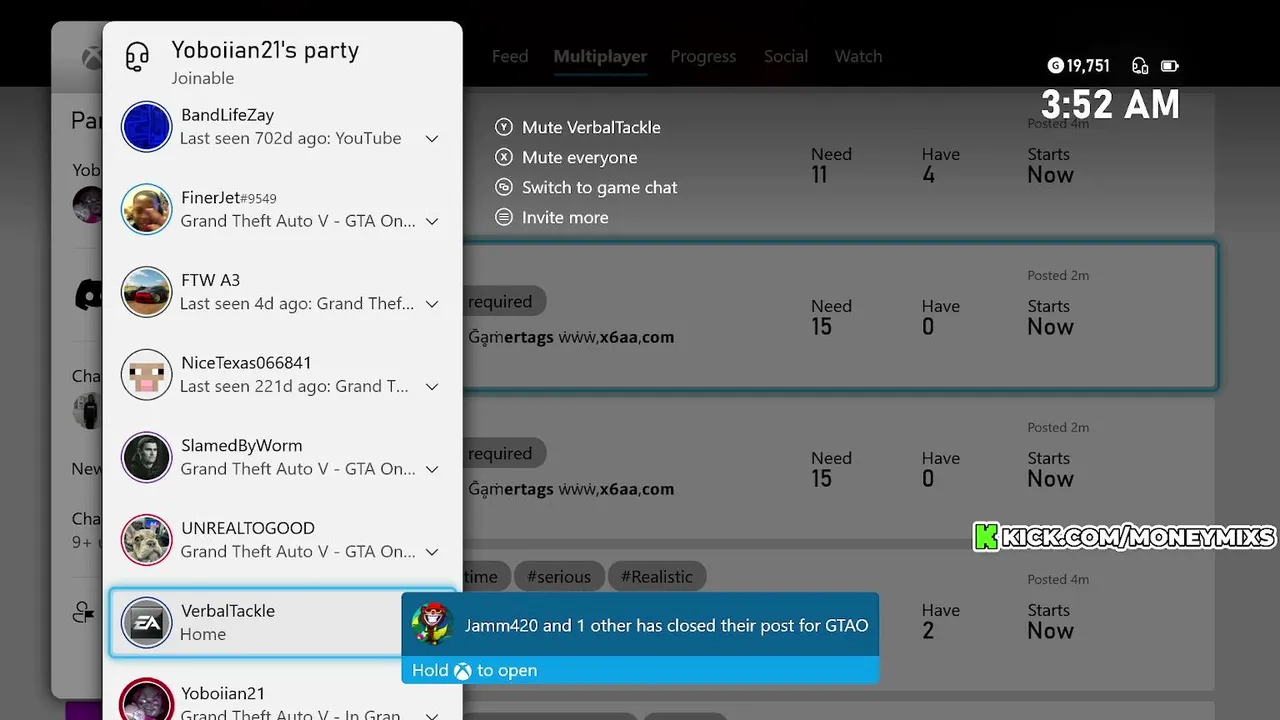Image resolution: width=1280 pixels, height=720 pixels.
Task: Select FTW A3's car avatar
Action: 146,292
